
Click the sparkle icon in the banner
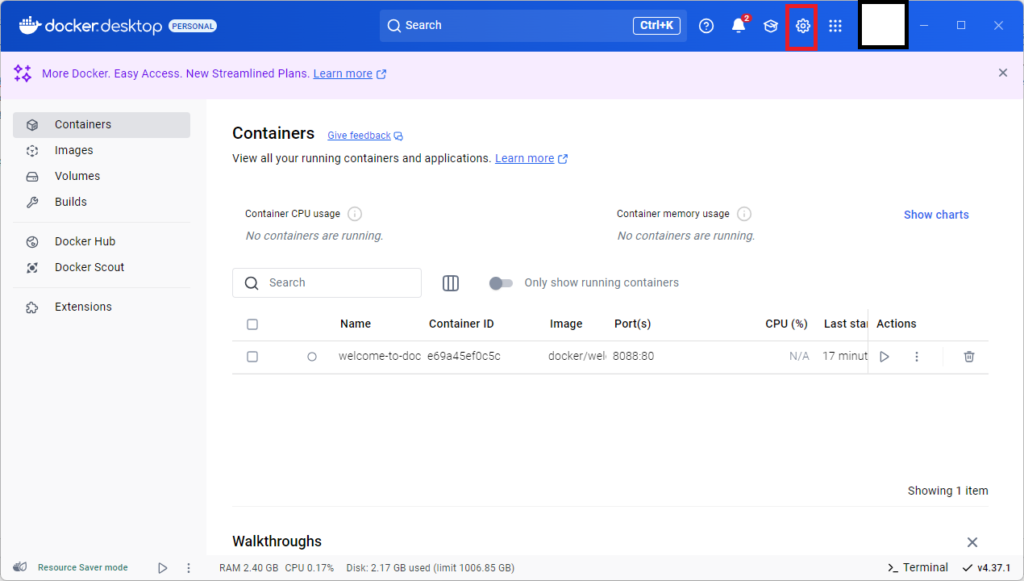pyautogui.click(x=23, y=73)
